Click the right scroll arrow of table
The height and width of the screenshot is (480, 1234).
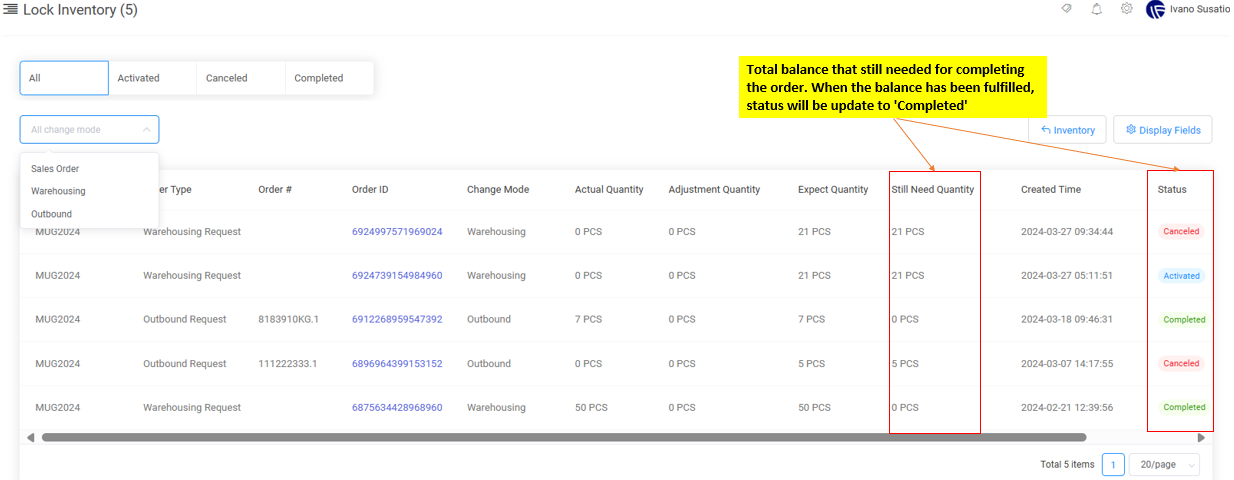(1201, 437)
